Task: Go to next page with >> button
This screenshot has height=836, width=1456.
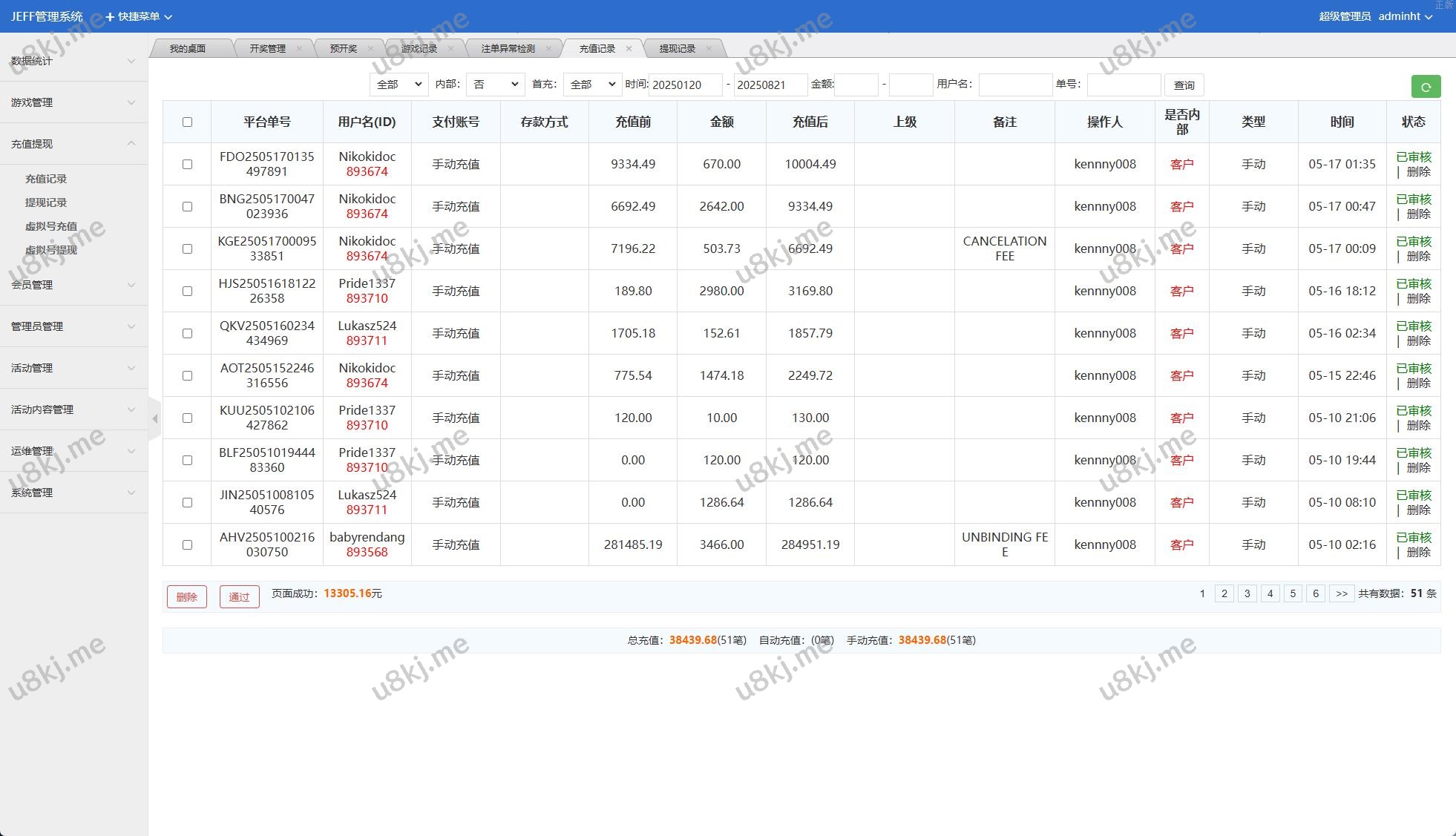Action: (1341, 593)
